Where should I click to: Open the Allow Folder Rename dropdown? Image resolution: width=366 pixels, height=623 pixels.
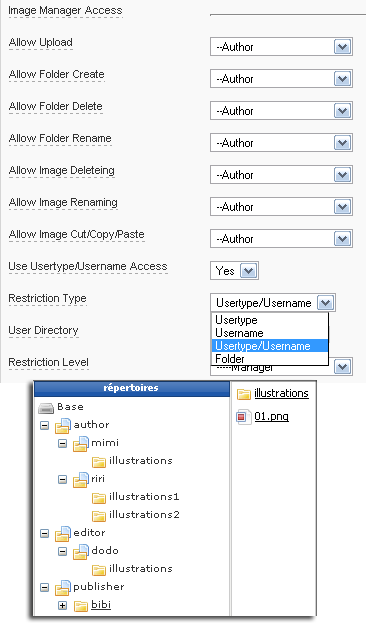click(281, 143)
